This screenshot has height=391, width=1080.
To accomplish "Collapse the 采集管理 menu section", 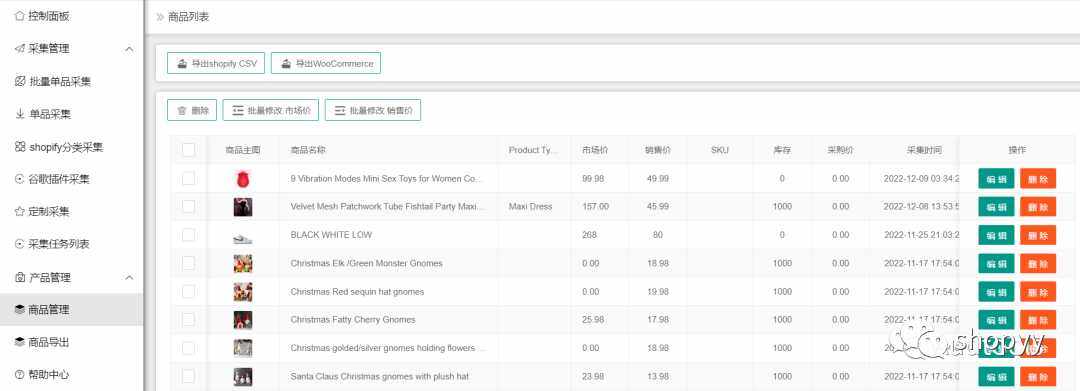I will coord(129,49).
